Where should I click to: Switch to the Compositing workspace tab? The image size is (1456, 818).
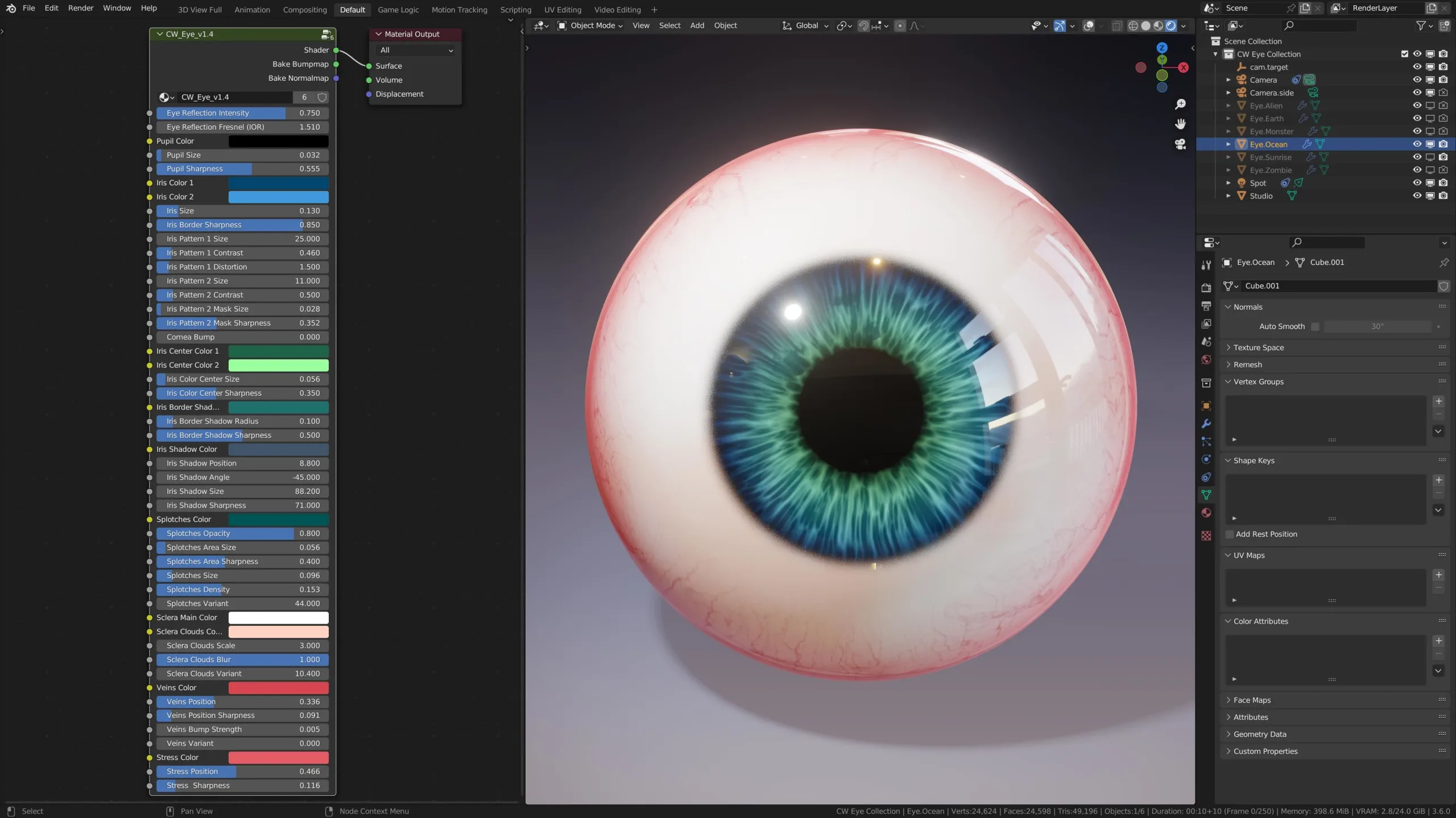click(x=305, y=10)
